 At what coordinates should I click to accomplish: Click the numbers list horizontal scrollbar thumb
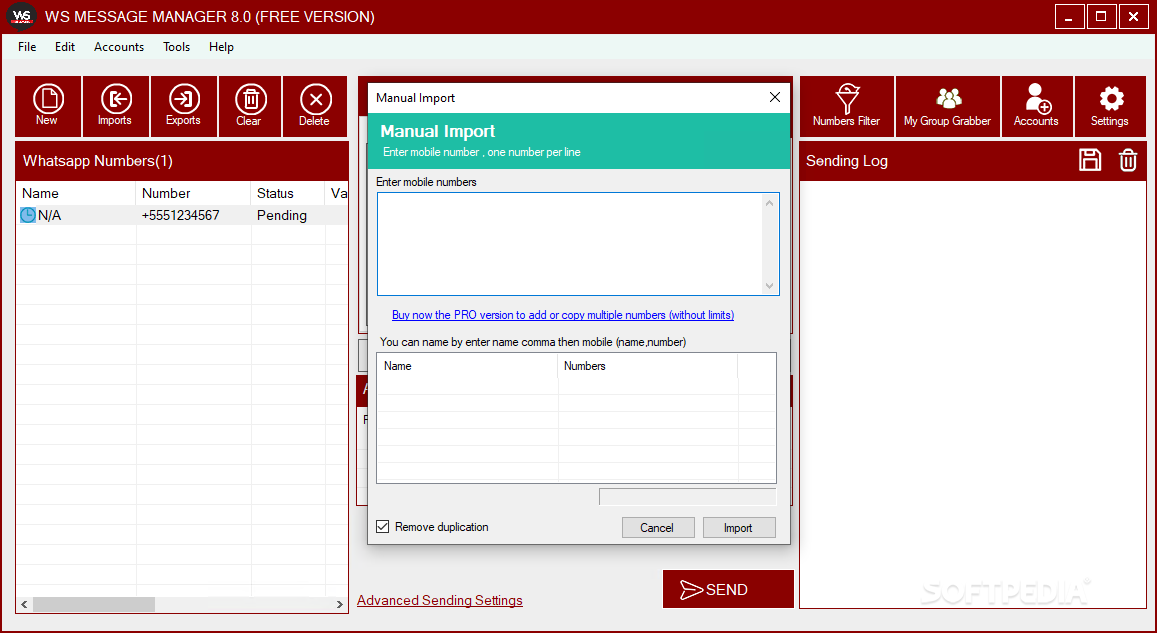(94, 604)
